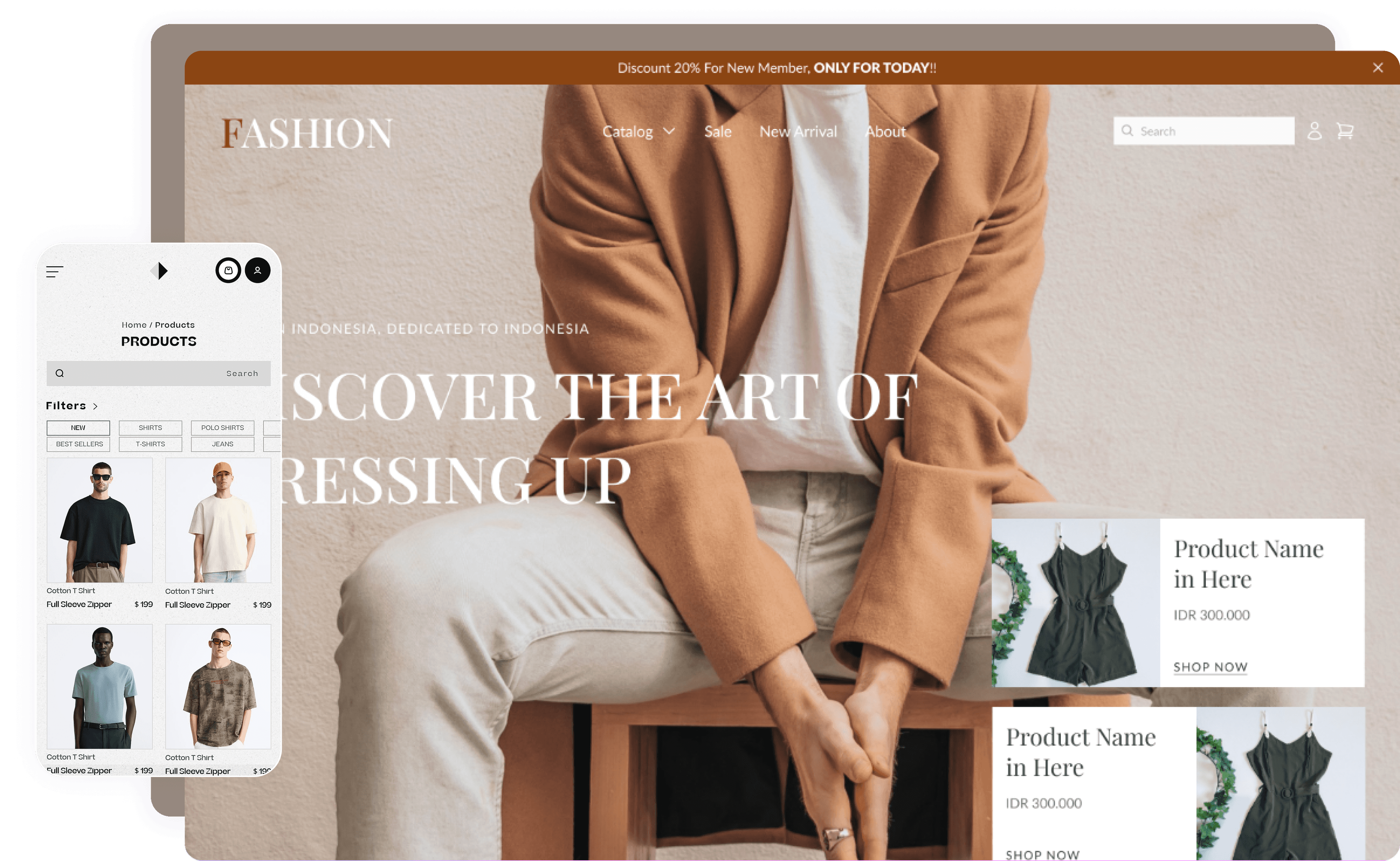
Task: Open the About menu item
Action: point(885,132)
